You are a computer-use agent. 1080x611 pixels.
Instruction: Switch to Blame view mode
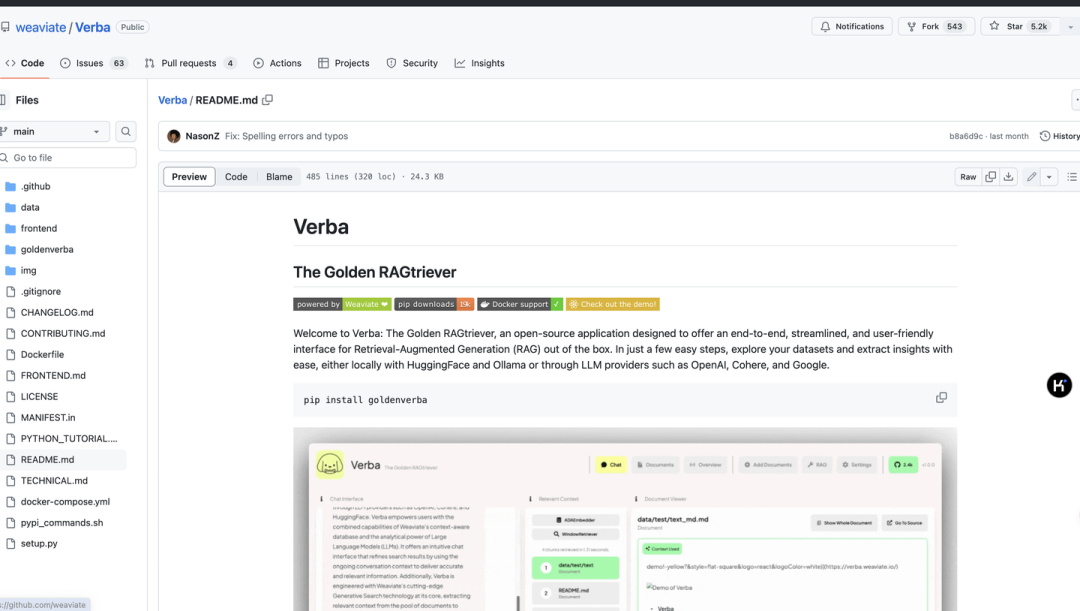click(279, 177)
